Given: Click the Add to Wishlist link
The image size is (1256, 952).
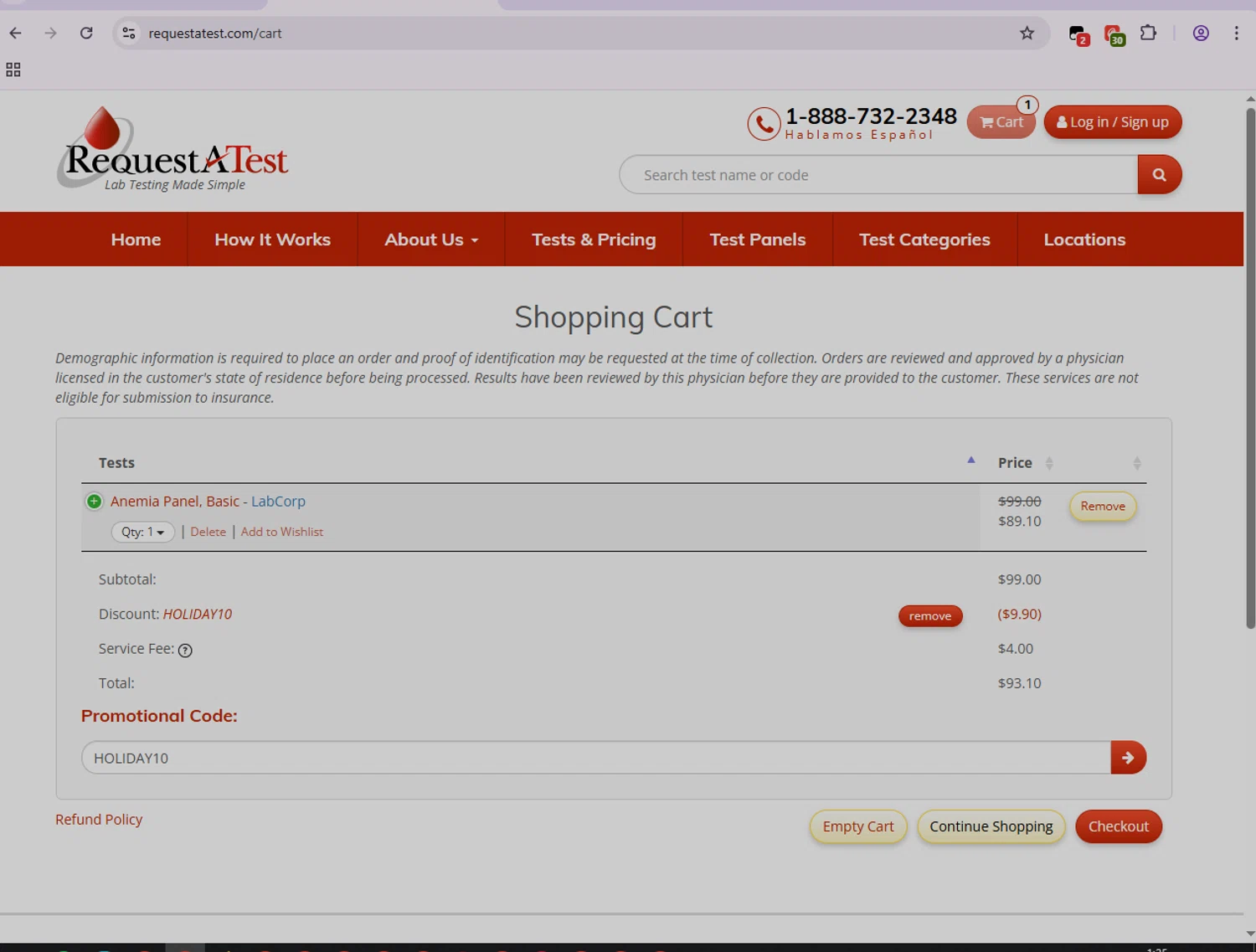Looking at the screenshot, I should 282,532.
